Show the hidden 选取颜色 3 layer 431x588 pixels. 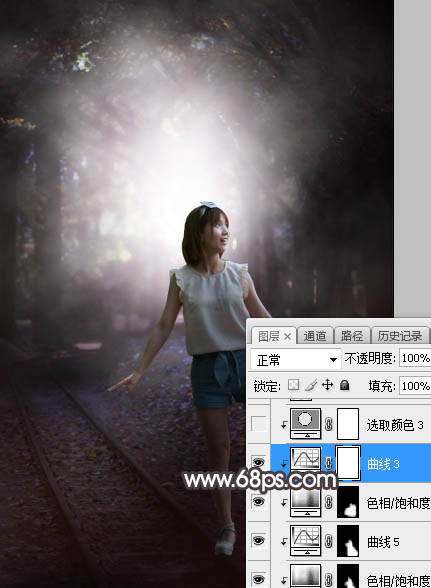258,424
